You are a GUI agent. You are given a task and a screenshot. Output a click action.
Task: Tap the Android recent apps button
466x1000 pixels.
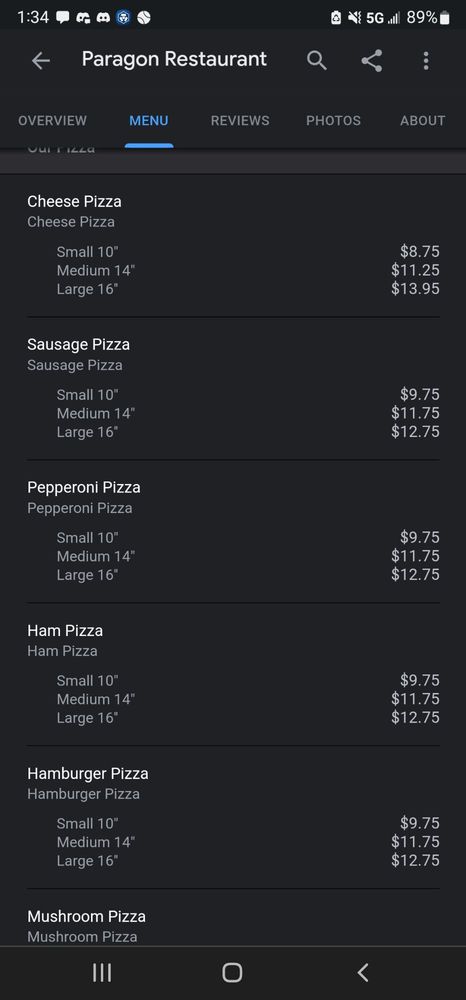(102, 973)
